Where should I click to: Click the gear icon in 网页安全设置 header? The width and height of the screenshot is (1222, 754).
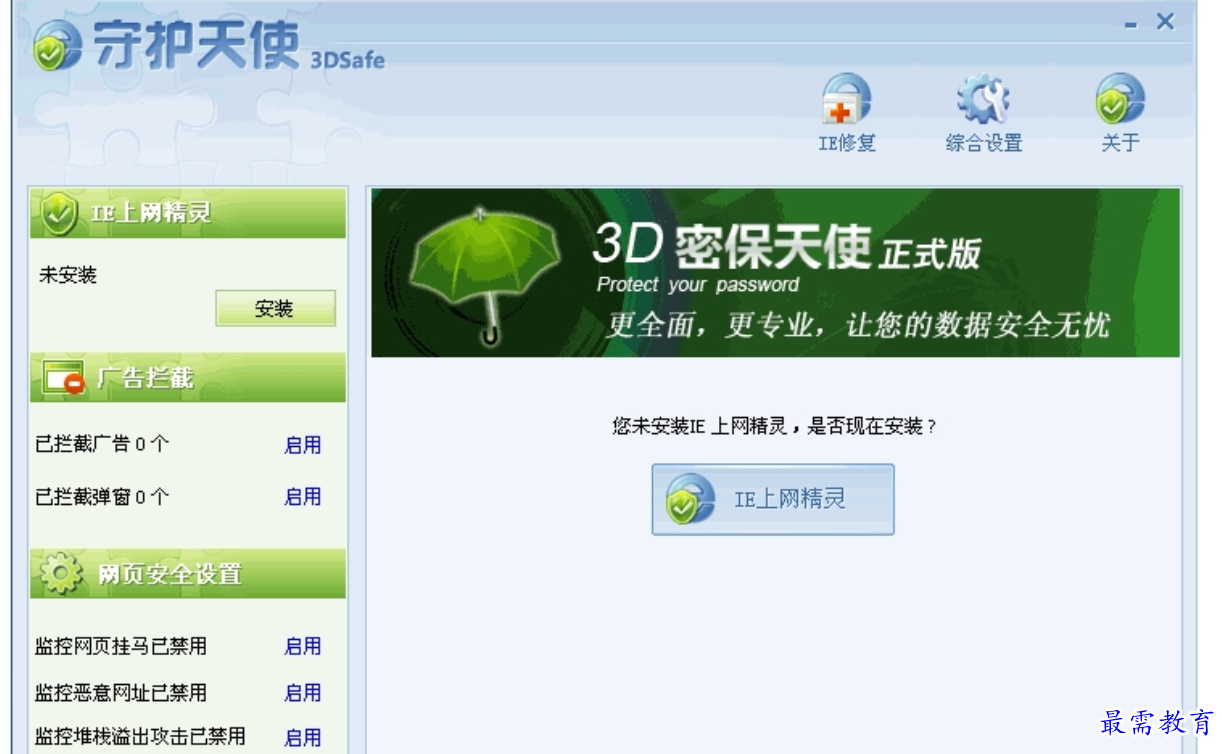(x=62, y=574)
